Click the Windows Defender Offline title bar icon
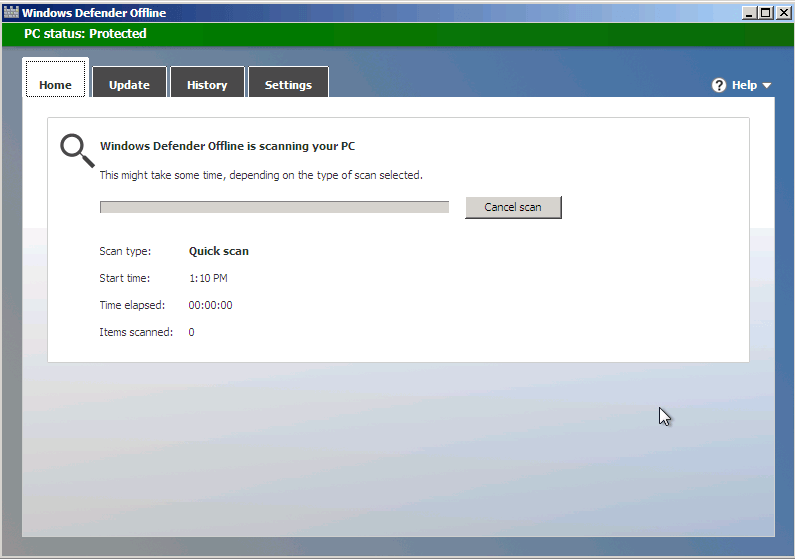The width and height of the screenshot is (795, 559). (11, 12)
